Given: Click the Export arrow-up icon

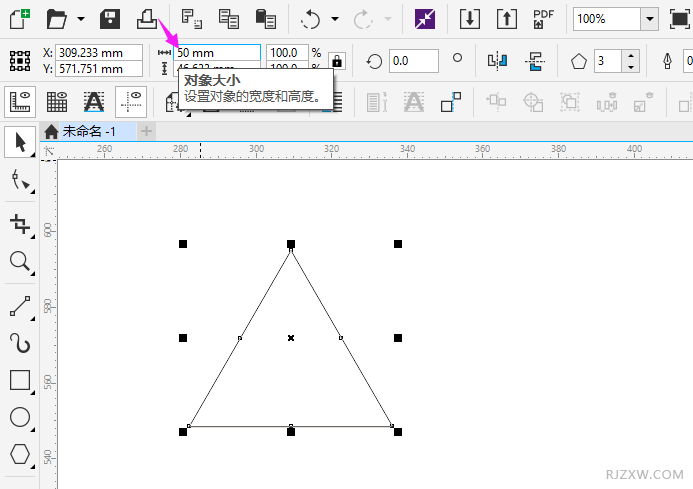Looking at the screenshot, I should [507, 18].
